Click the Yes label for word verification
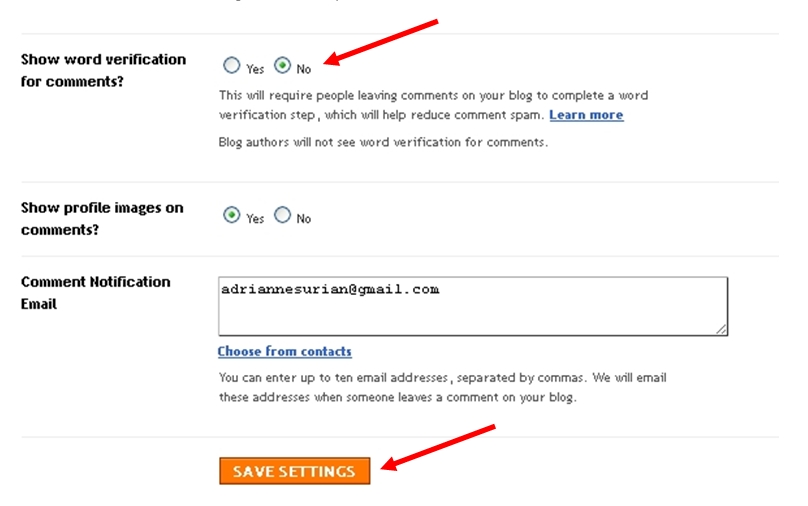The width and height of the screenshot is (808, 506). 255,69
